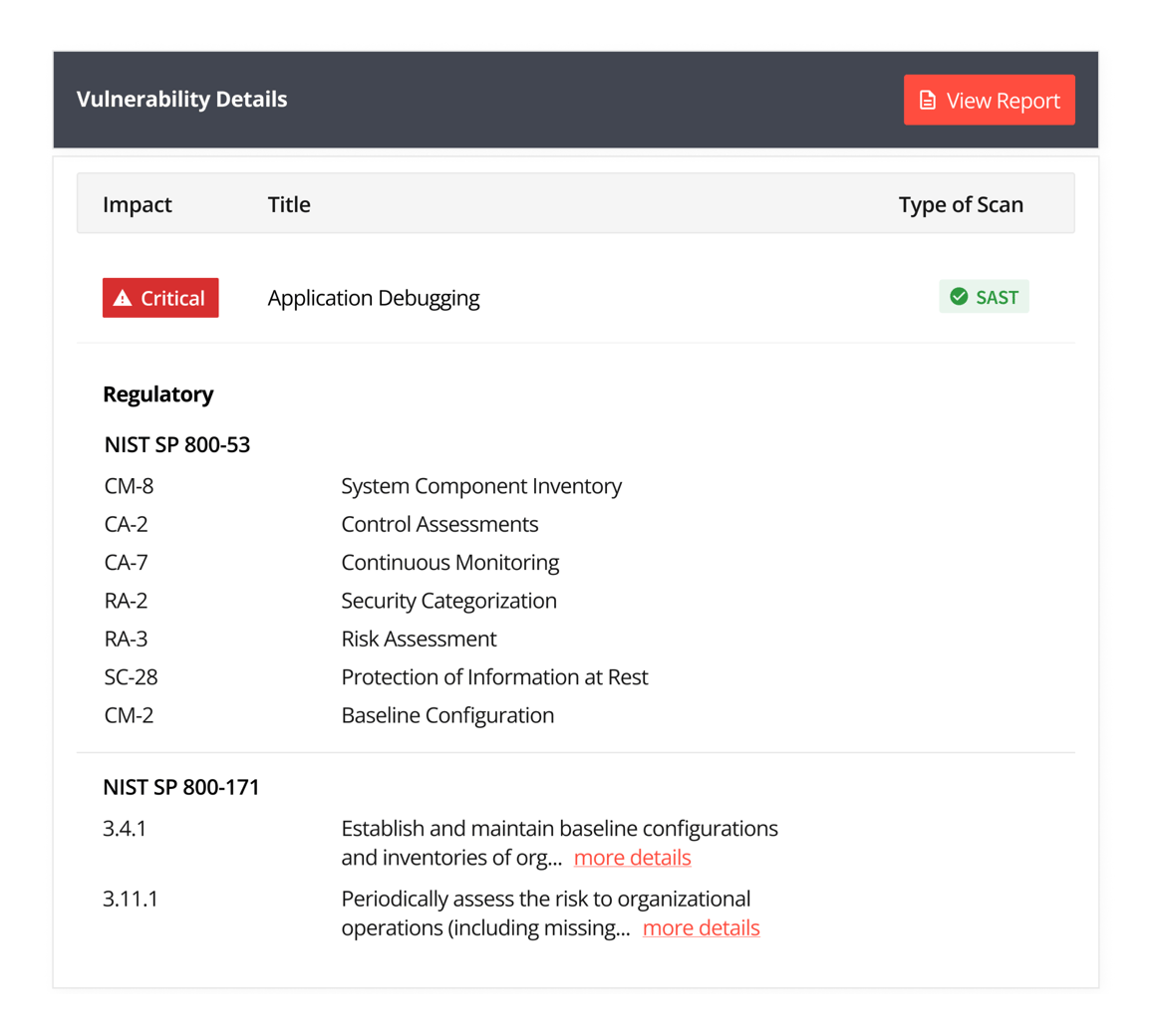Image resolution: width=1158 pixels, height=1036 pixels.
Task: Select the Impact column header
Action: coord(137,204)
